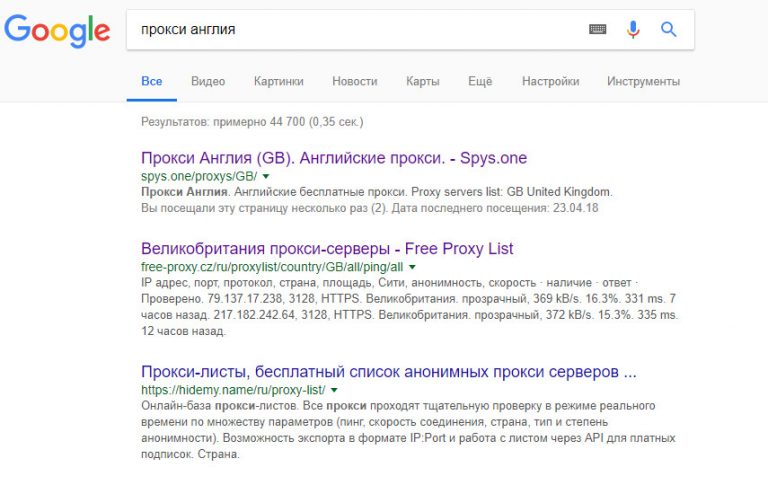The width and height of the screenshot is (768, 485).
Task: Click the blue magnifier search icon
Action: pyautogui.click(x=669, y=29)
